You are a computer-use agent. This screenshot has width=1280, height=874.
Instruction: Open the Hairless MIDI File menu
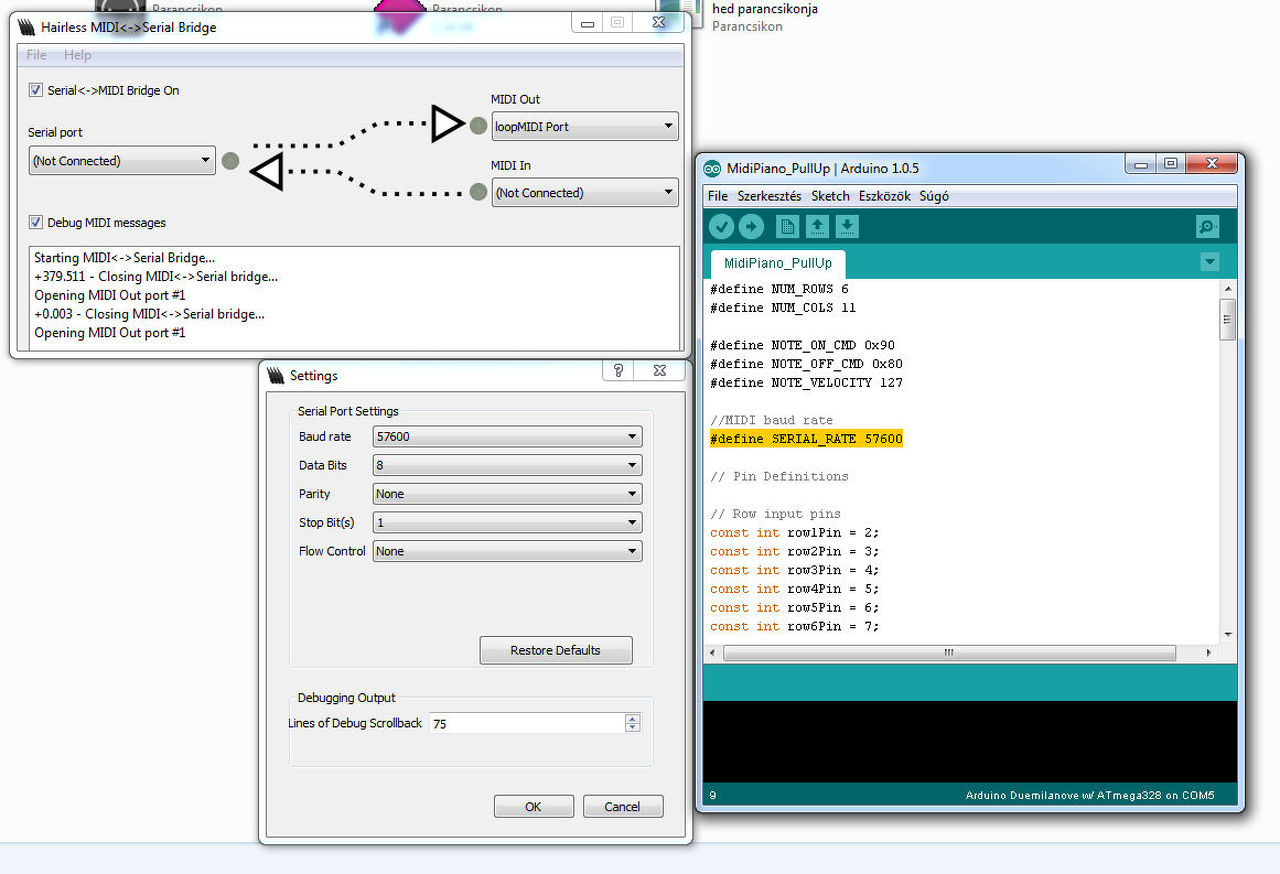point(36,55)
